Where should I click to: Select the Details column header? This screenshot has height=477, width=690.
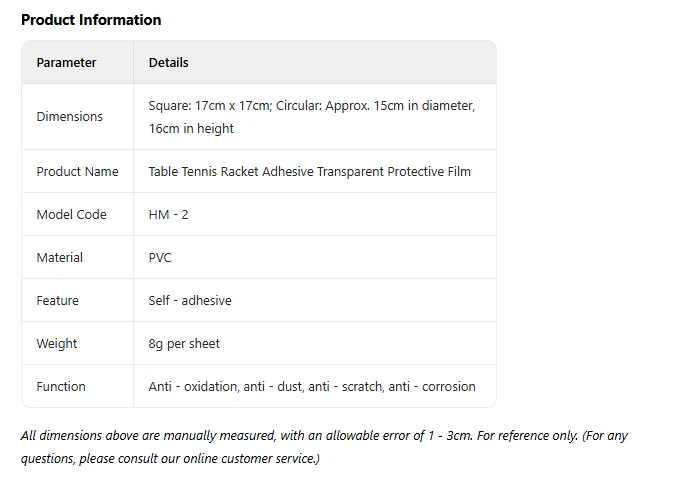tap(169, 62)
